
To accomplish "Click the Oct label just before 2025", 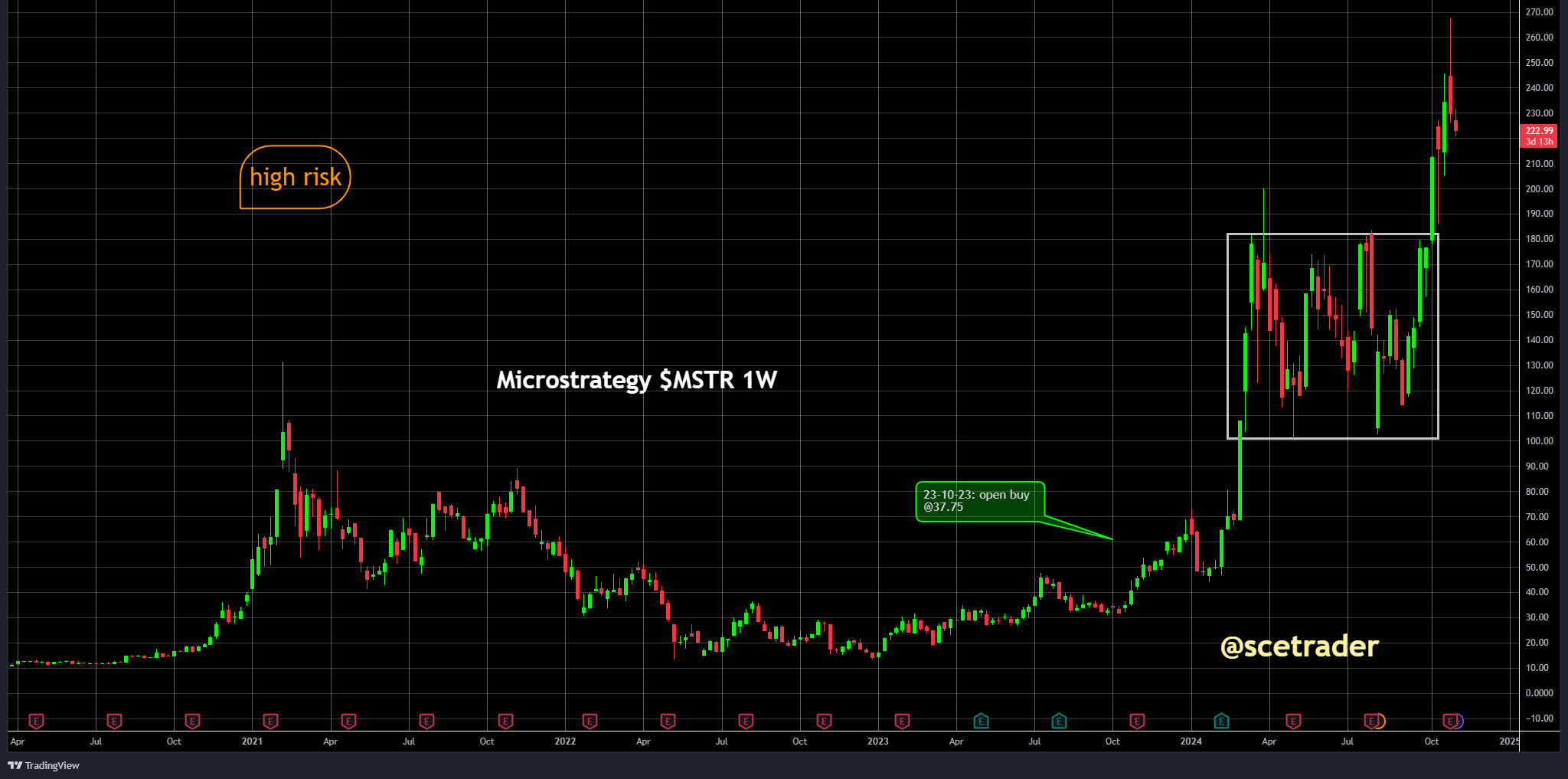I will pos(1431,741).
